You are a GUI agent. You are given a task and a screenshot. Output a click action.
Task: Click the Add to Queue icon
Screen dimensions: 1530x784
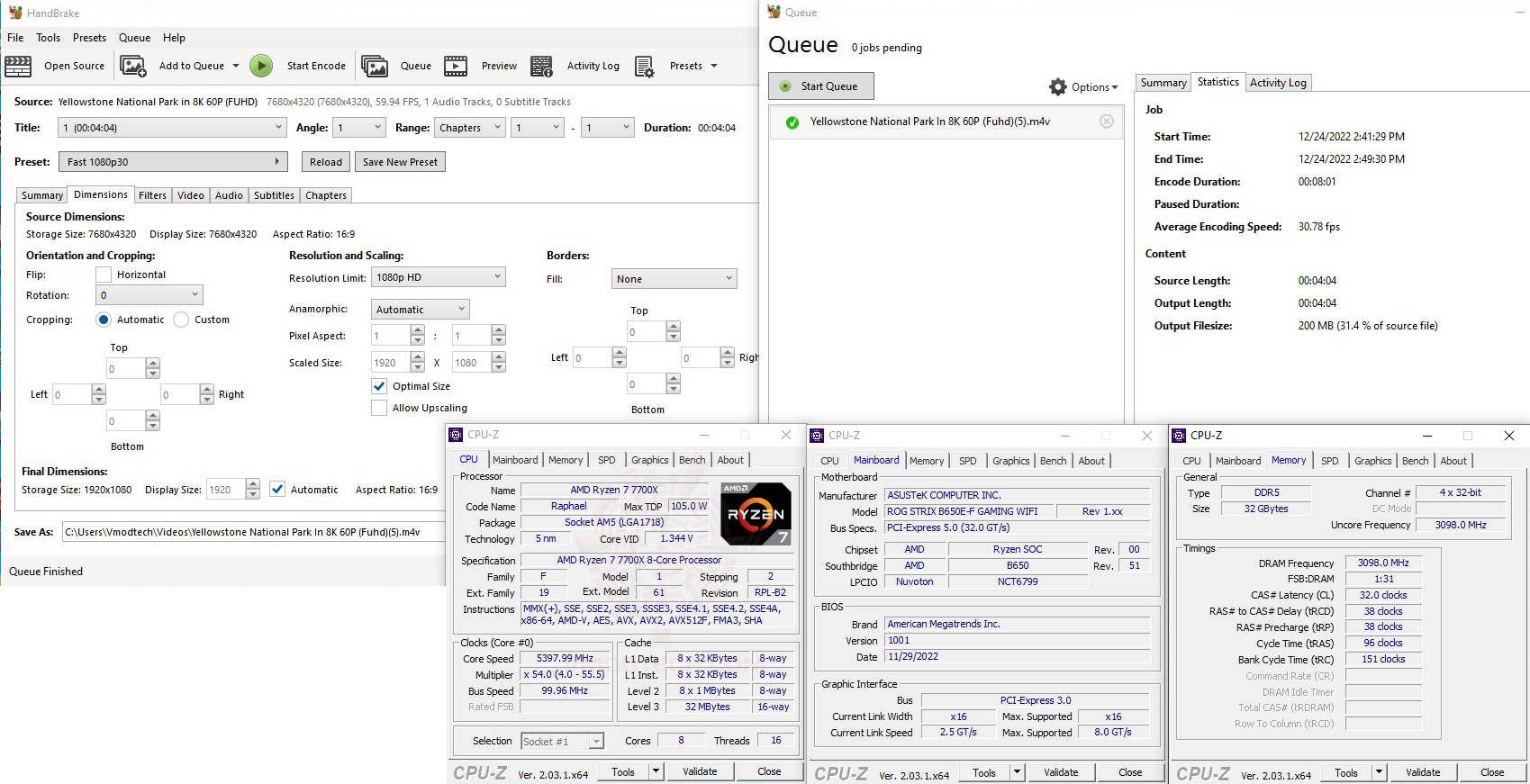(x=133, y=66)
